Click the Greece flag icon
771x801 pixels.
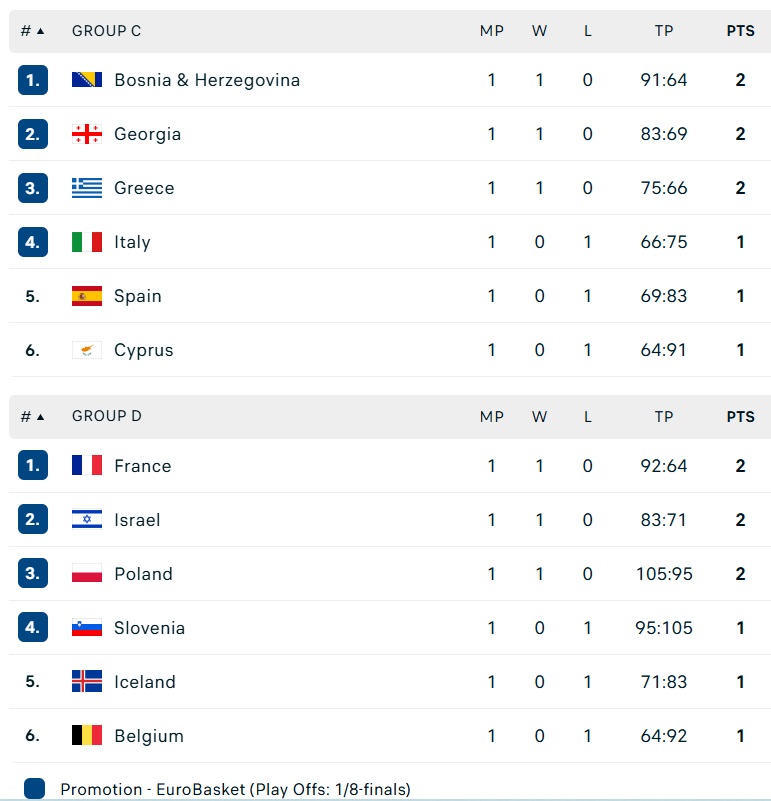[x=87, y=188]
